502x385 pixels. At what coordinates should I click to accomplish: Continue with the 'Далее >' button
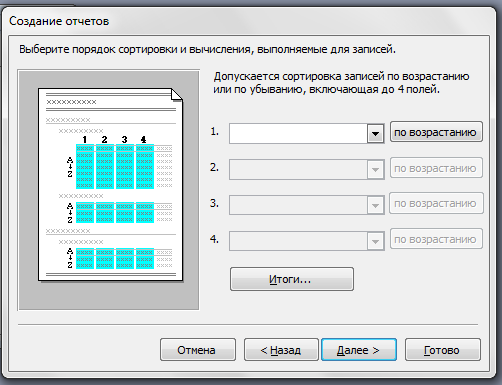coord(359,350)
